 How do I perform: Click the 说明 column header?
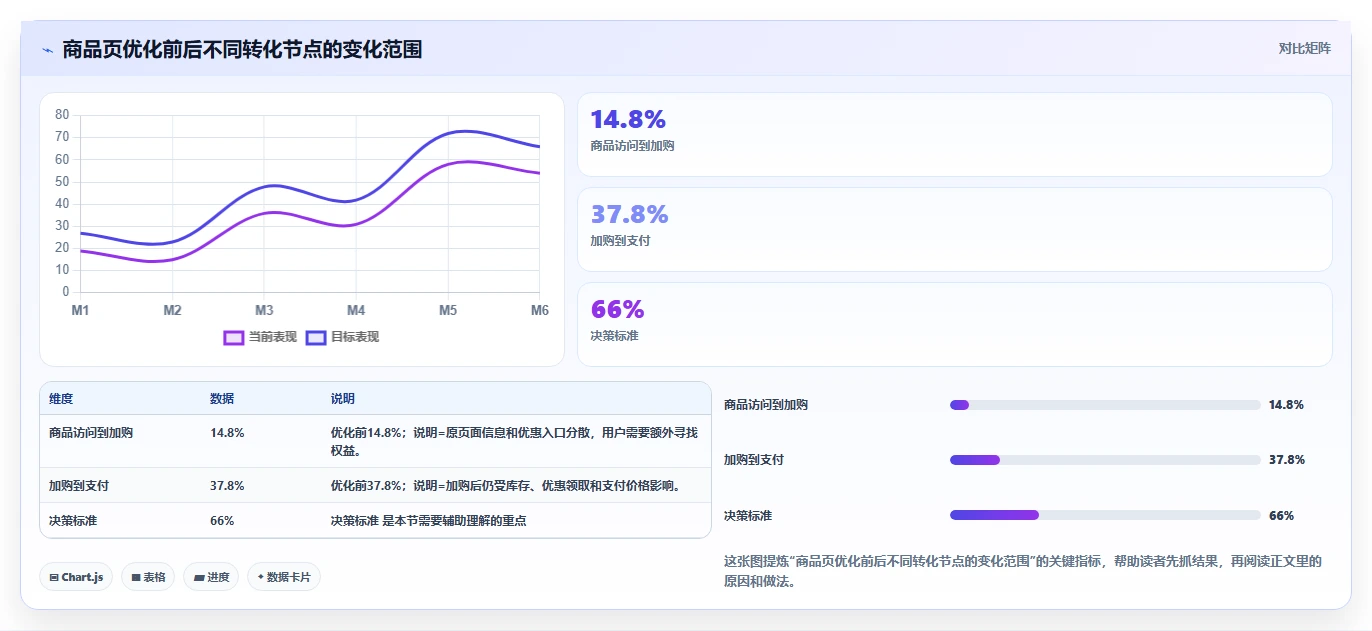(343, 399)
